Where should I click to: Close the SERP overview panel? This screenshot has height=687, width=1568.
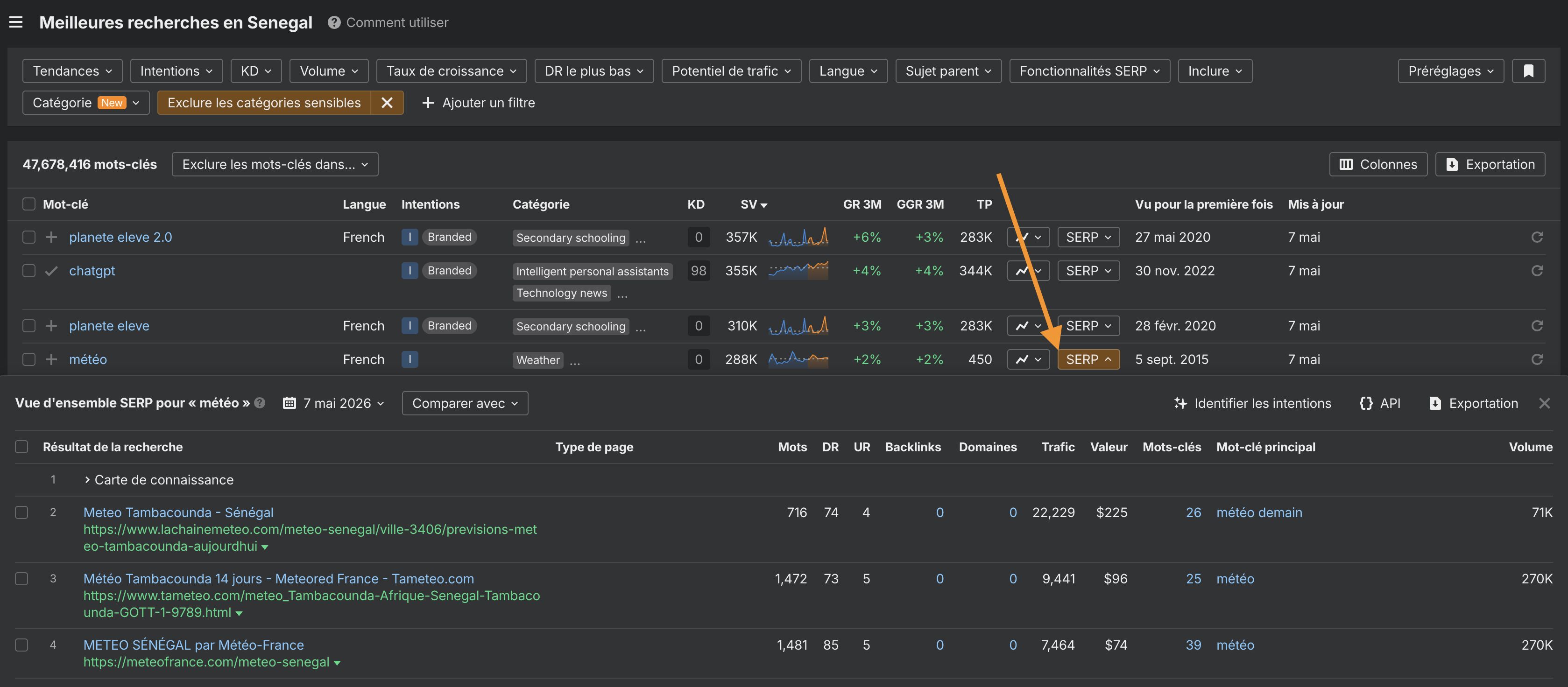pos(1544,403)
